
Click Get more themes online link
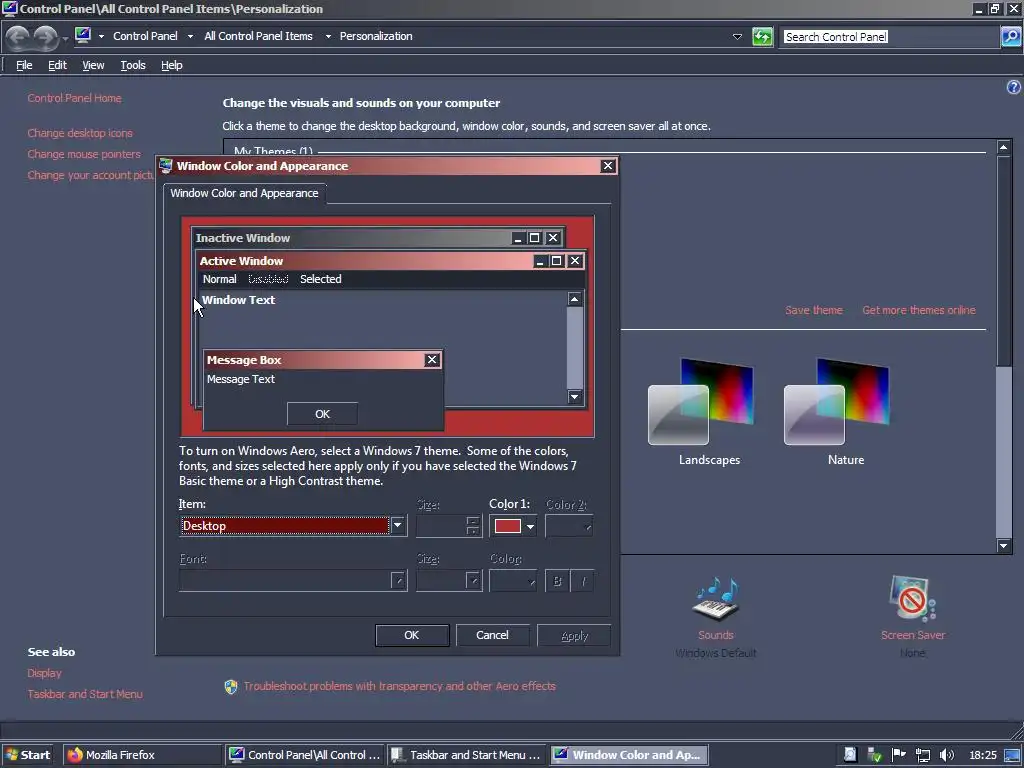[x=919, y=310]
